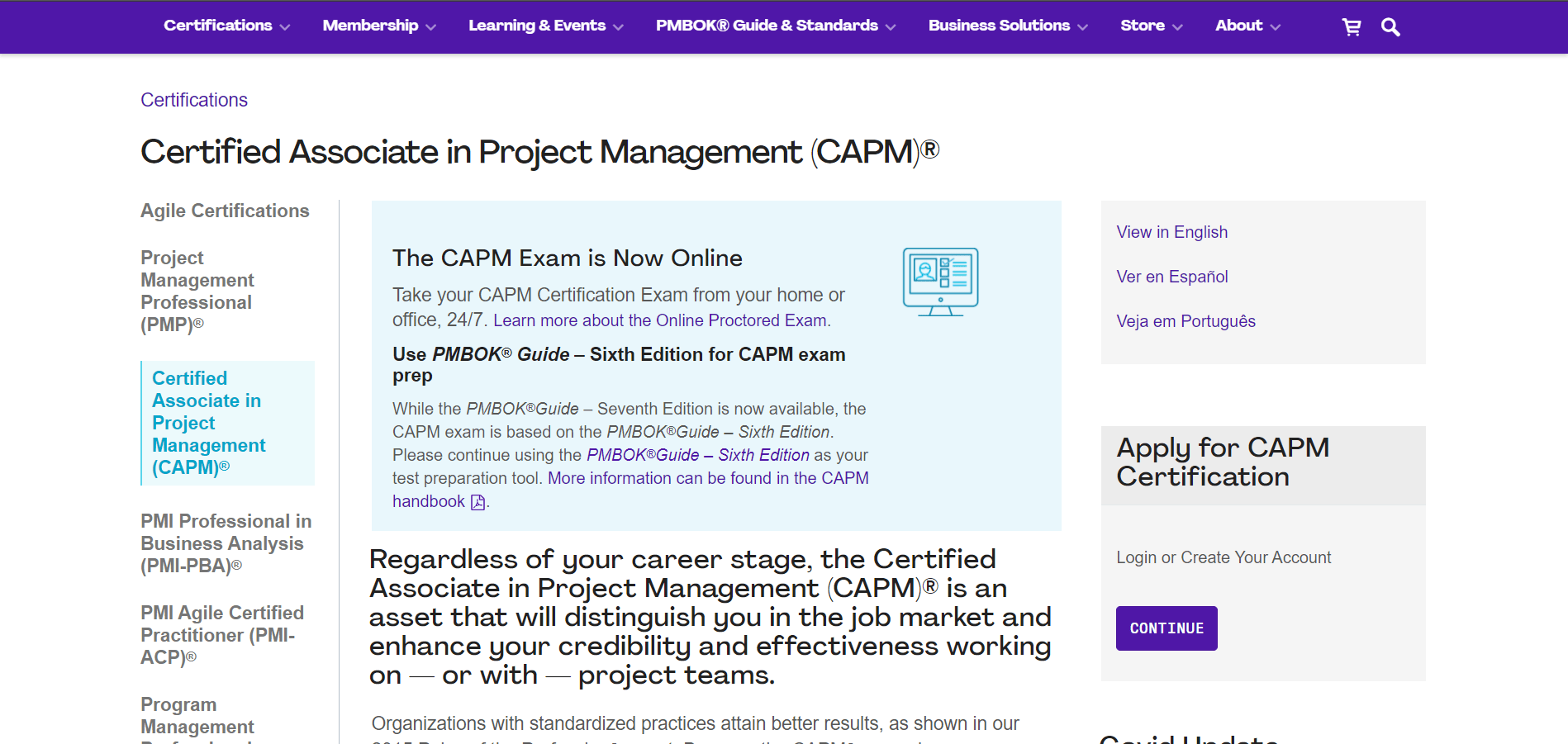Expand the Learning & Events chevron

[618, 27]
